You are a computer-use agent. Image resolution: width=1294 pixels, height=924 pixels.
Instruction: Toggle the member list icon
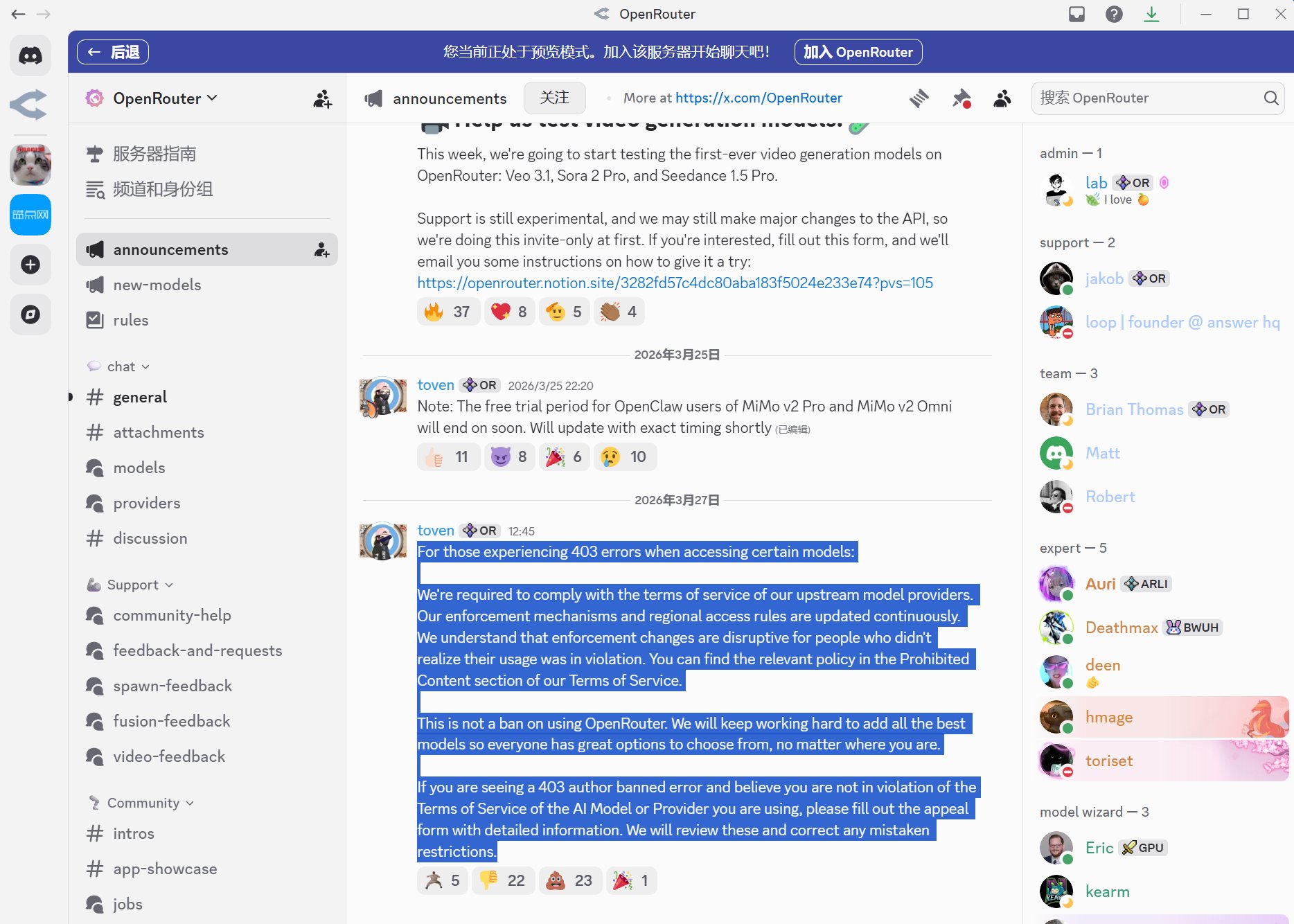(1002, 98)
